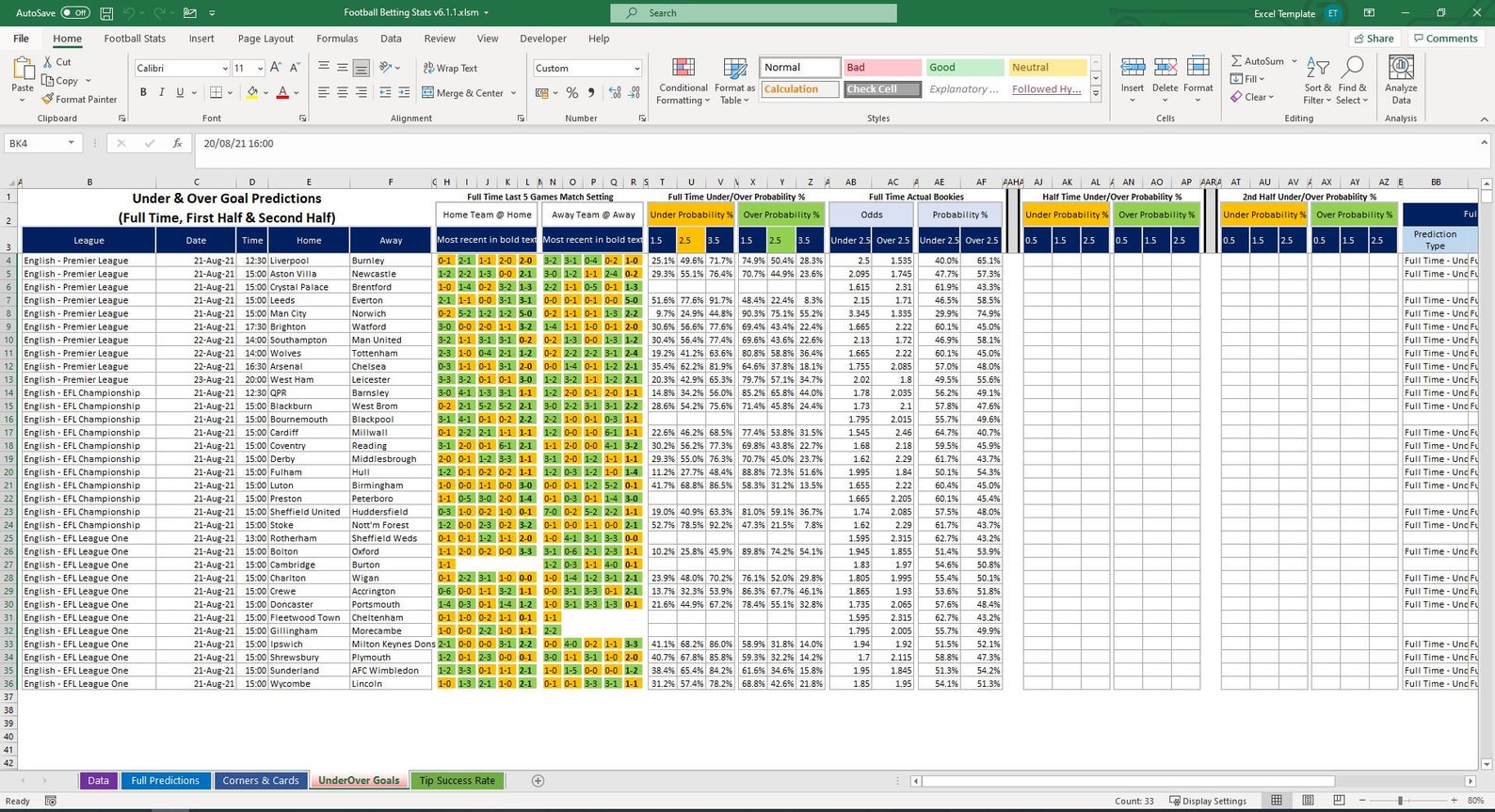Image resolution: width=1495 pixels, height=812 pixels.
Task: Open the underline style dropdown arrow
Action: click(194, 92)
